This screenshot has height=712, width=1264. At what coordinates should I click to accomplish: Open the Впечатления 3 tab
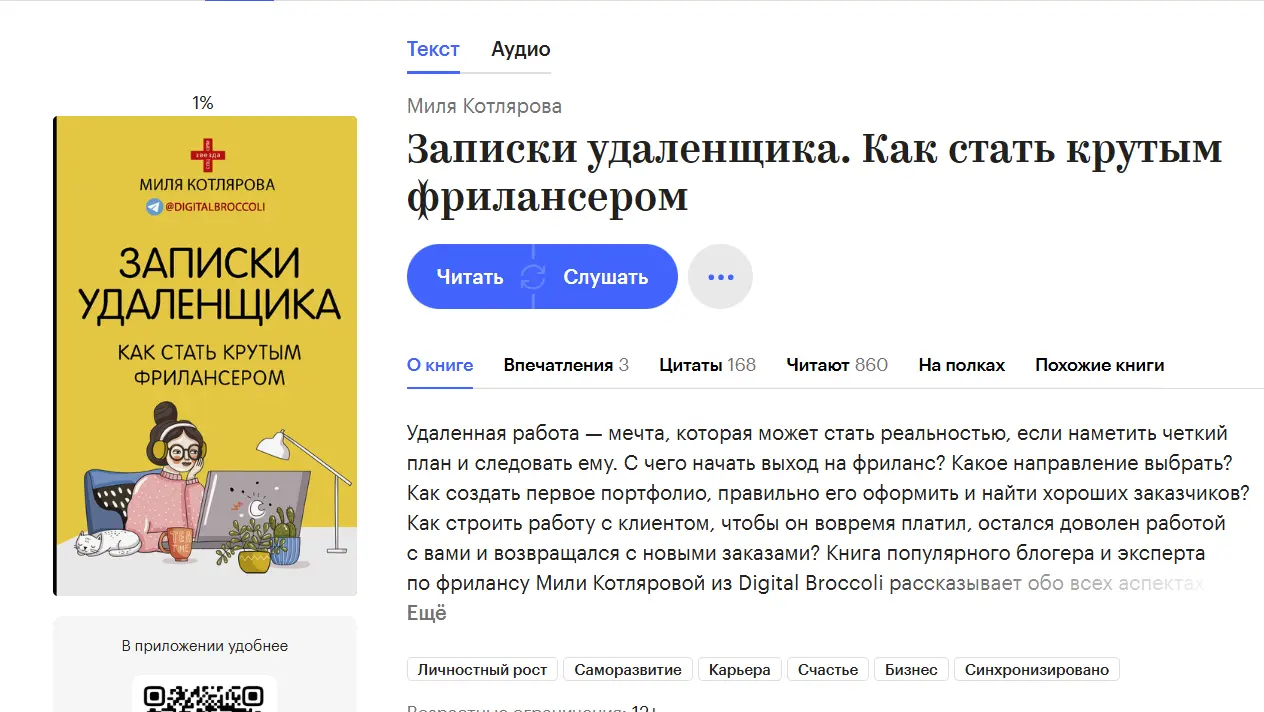pos(566,365)
